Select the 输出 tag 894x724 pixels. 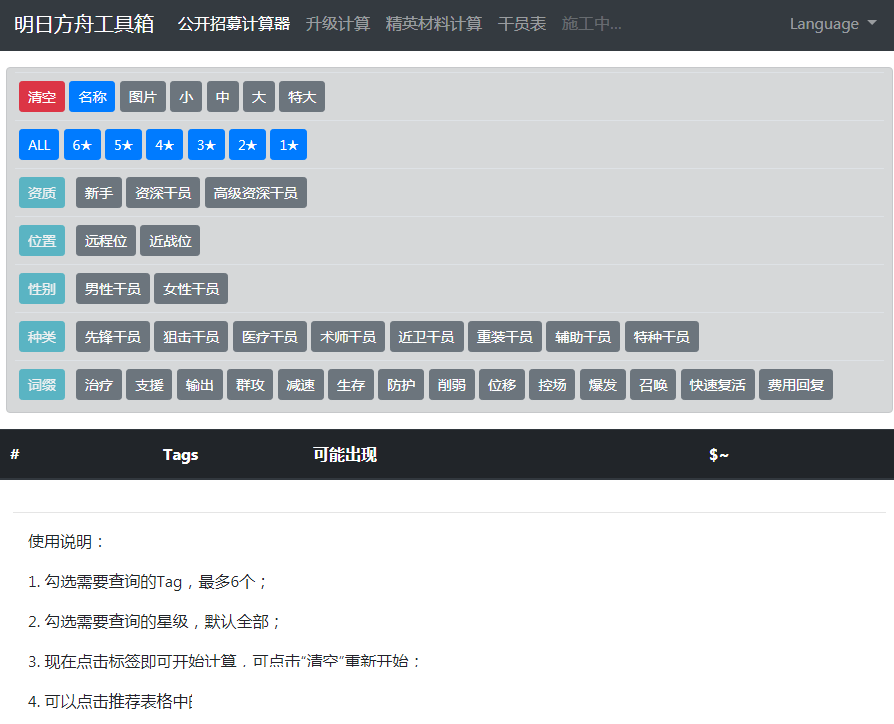click(x=200, y=385)
